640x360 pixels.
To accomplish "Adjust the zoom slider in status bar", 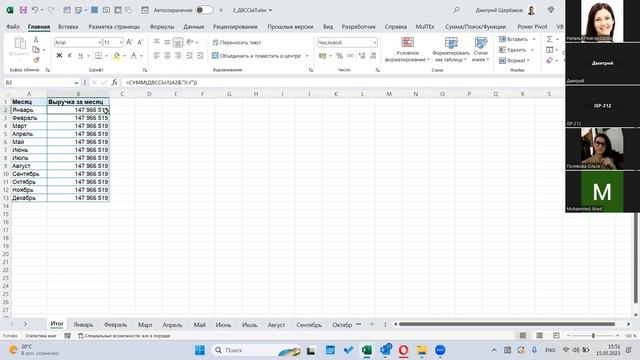I will click(x=593, y=336).
